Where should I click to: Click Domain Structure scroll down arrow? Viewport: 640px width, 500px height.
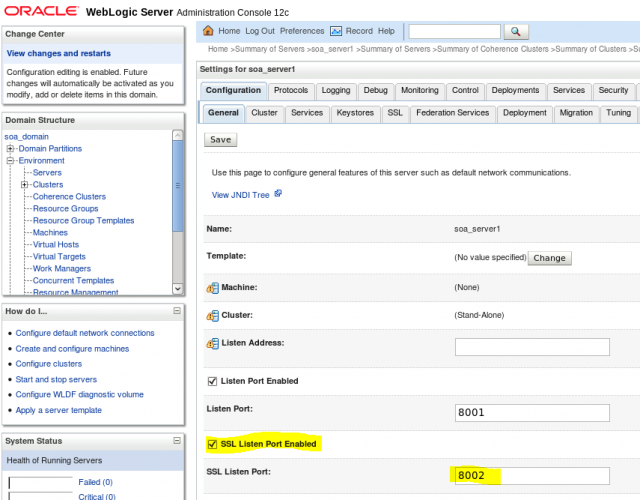(x=178, y=288)
